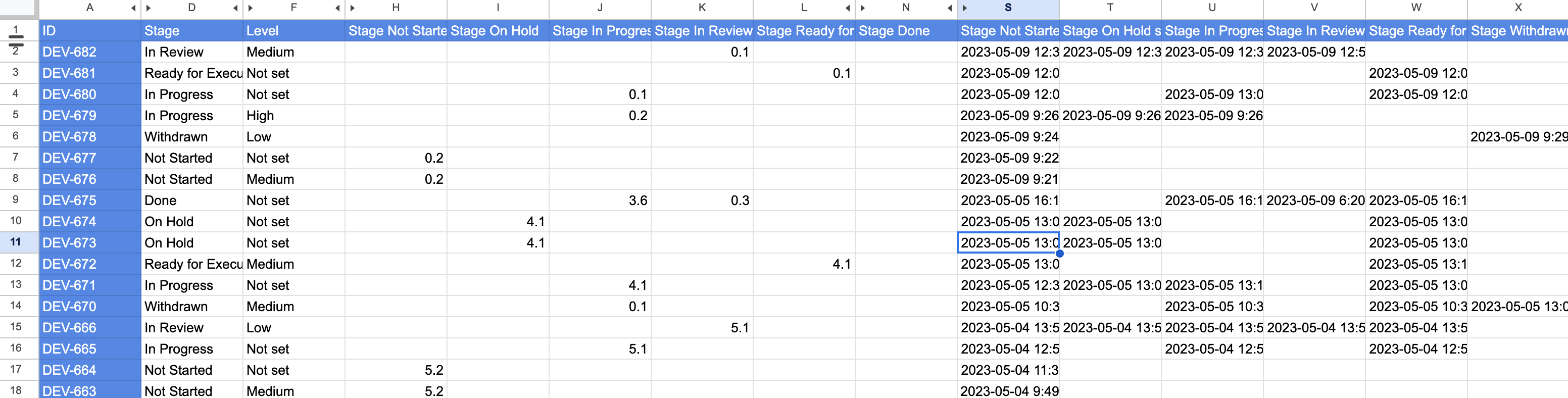This screenshot has height=398, width=1568.
Task: Click the 2023-05-09 9:22 timestamp for DEV-677
Action: (1008, 158)
